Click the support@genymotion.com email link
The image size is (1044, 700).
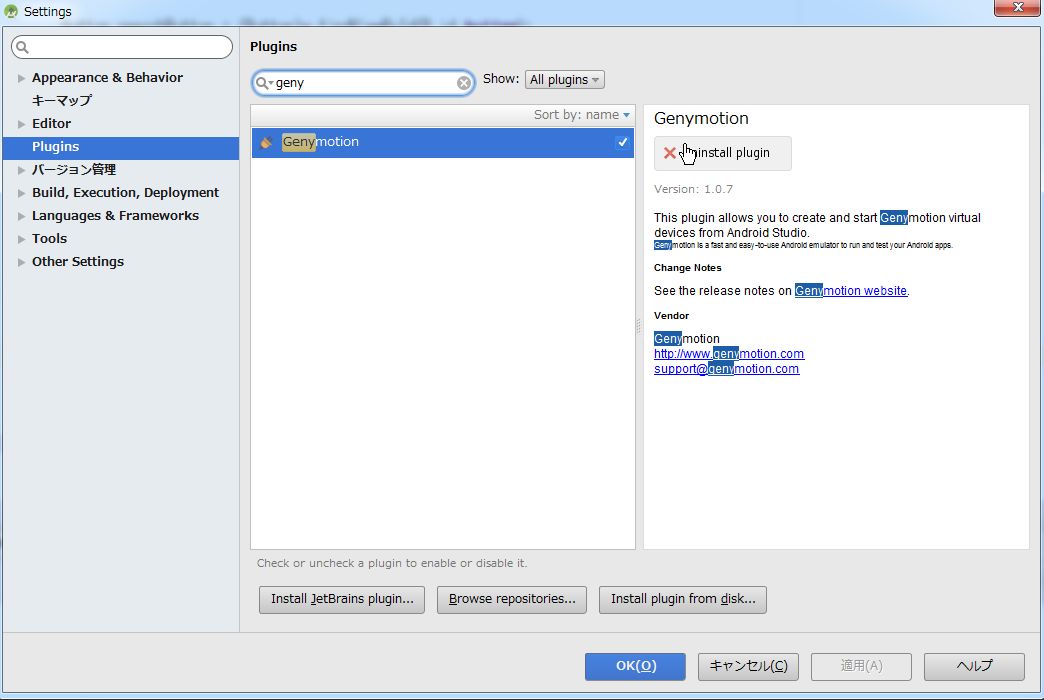(726, 369)
